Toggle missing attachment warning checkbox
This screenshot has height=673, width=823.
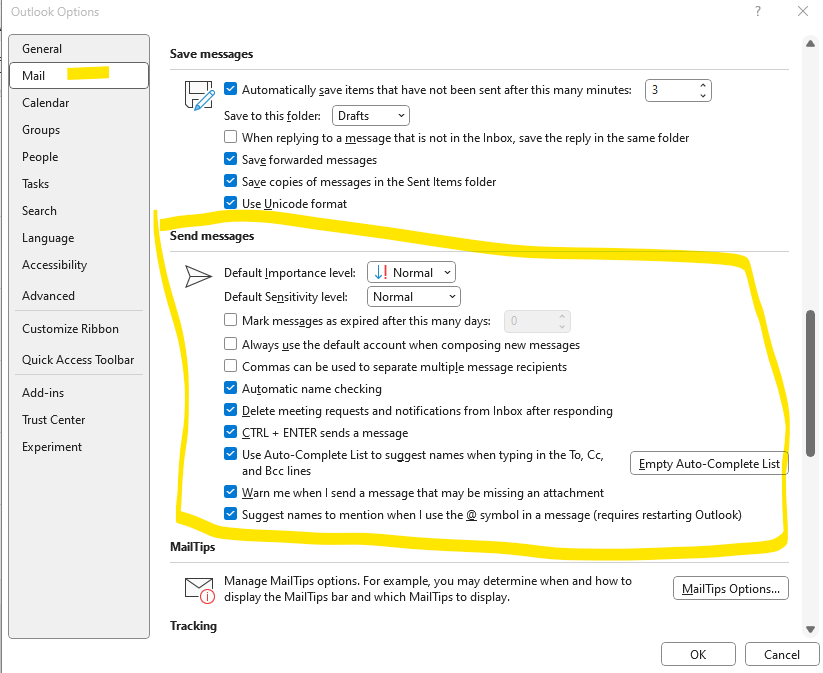tap(230, 492)
